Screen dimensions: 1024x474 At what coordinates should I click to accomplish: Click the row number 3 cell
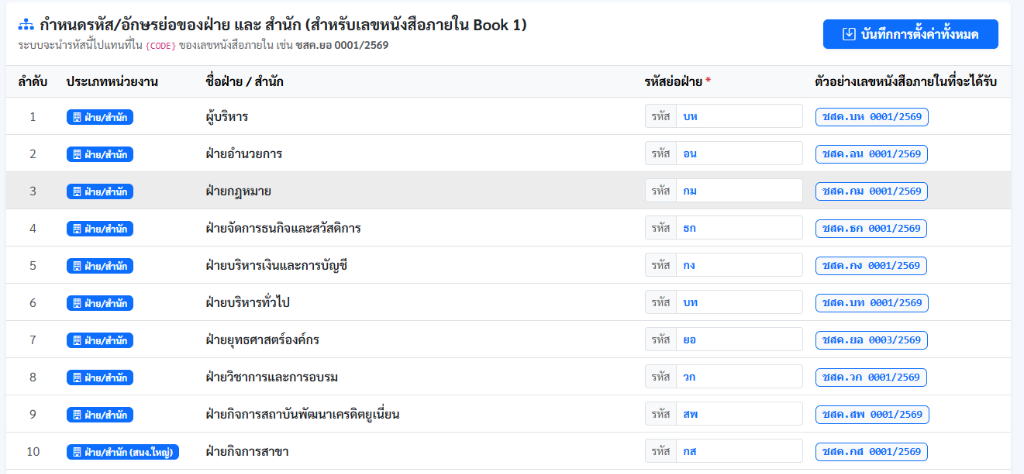point(33,191)
